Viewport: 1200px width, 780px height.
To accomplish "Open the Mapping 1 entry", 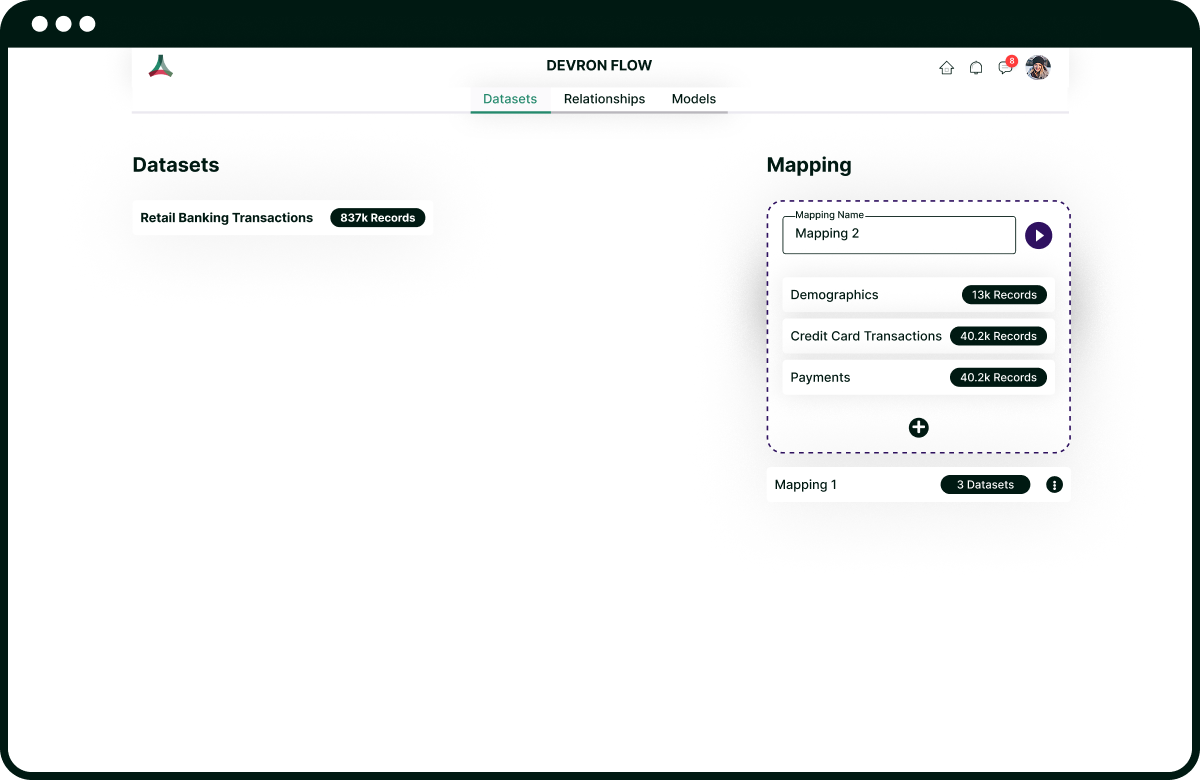I will [x=918, y=485].
